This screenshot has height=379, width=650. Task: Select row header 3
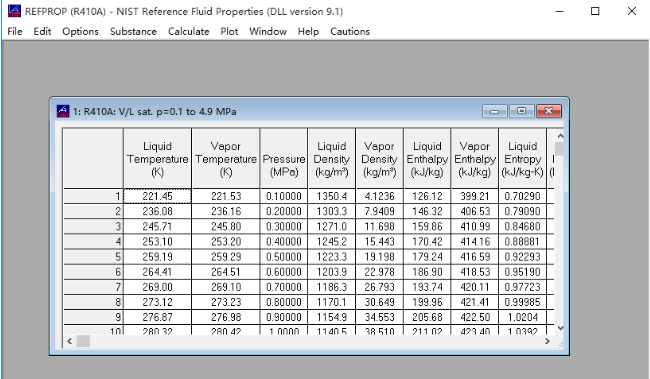click(x=93, y=226)
